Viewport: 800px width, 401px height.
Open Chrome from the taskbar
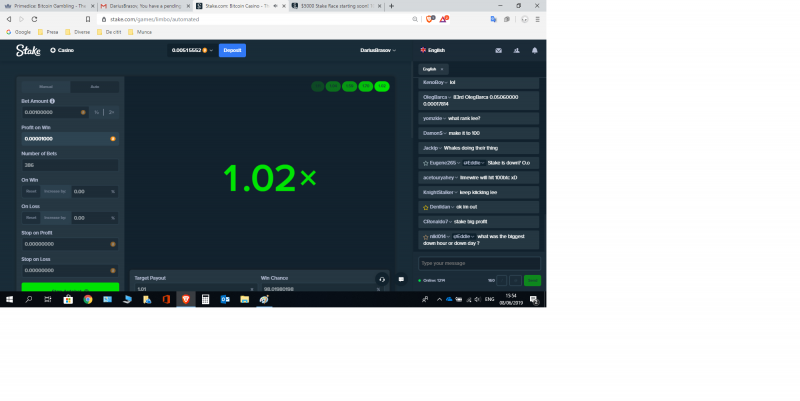(88, 299)
